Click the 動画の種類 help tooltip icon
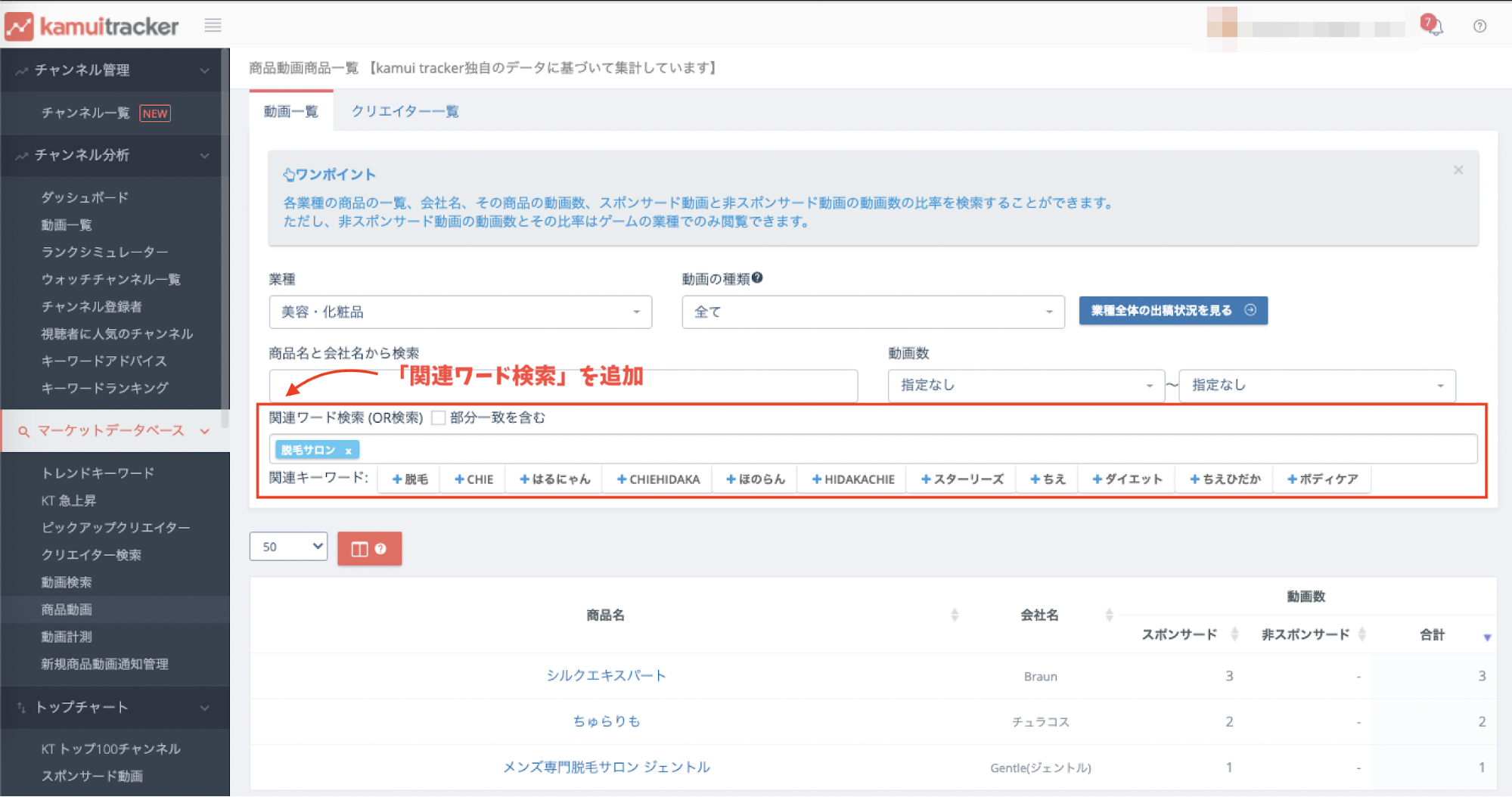This screenshot has height=797, width=1512. click(757, 278)
